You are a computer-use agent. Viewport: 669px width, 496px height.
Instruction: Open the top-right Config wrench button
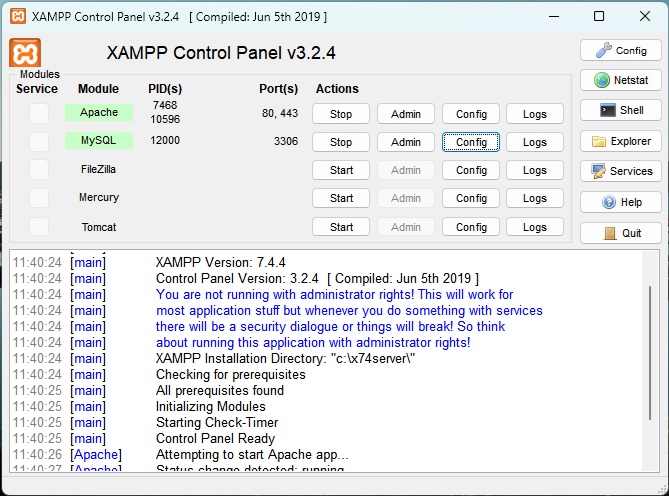click(x=621, y=50)
